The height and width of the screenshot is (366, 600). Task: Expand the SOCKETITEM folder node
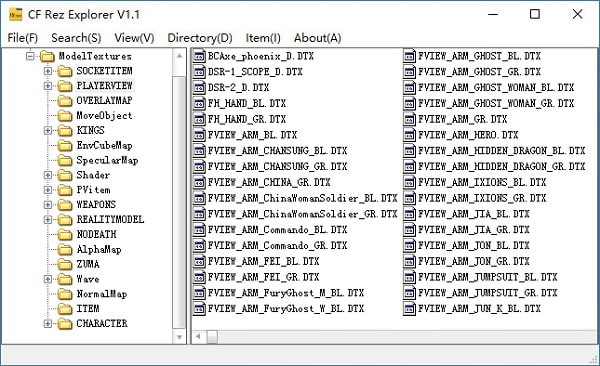pyautogui.click(x=48, y=71)
